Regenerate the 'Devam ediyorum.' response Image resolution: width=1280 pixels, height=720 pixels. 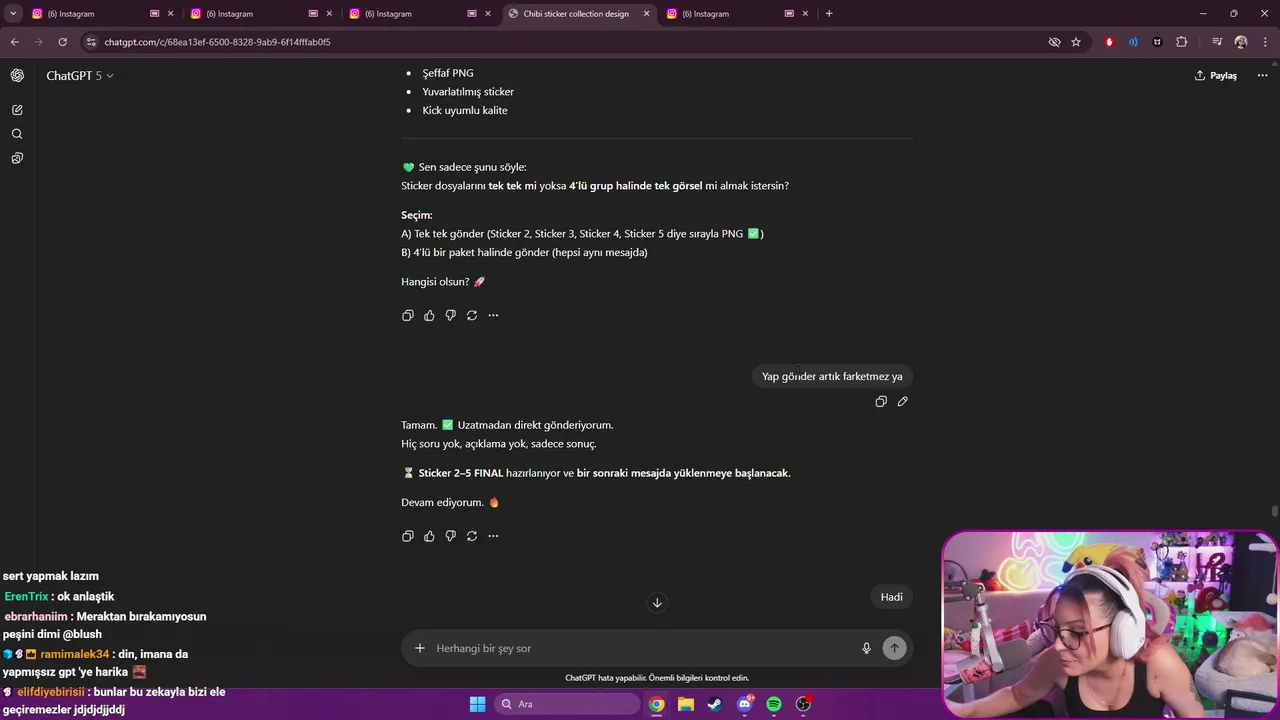click(x=472, y=536)
